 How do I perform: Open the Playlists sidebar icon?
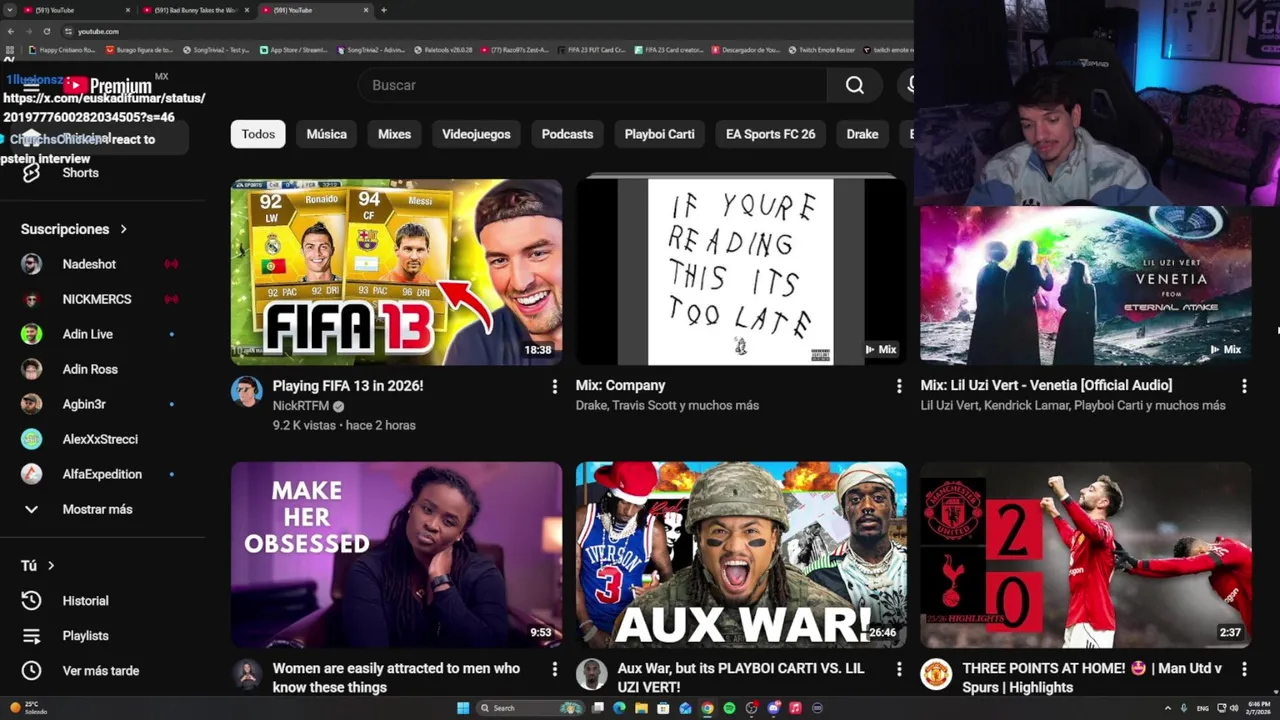click(31, 636)
